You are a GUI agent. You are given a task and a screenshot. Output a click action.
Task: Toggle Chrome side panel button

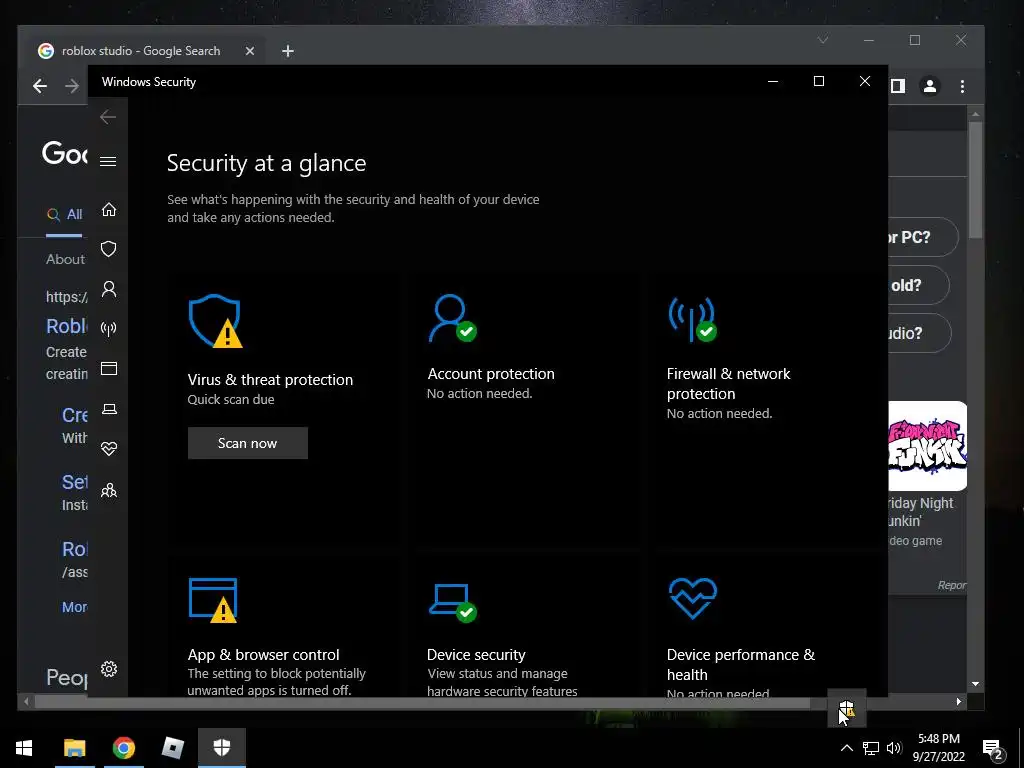(898, 86)
